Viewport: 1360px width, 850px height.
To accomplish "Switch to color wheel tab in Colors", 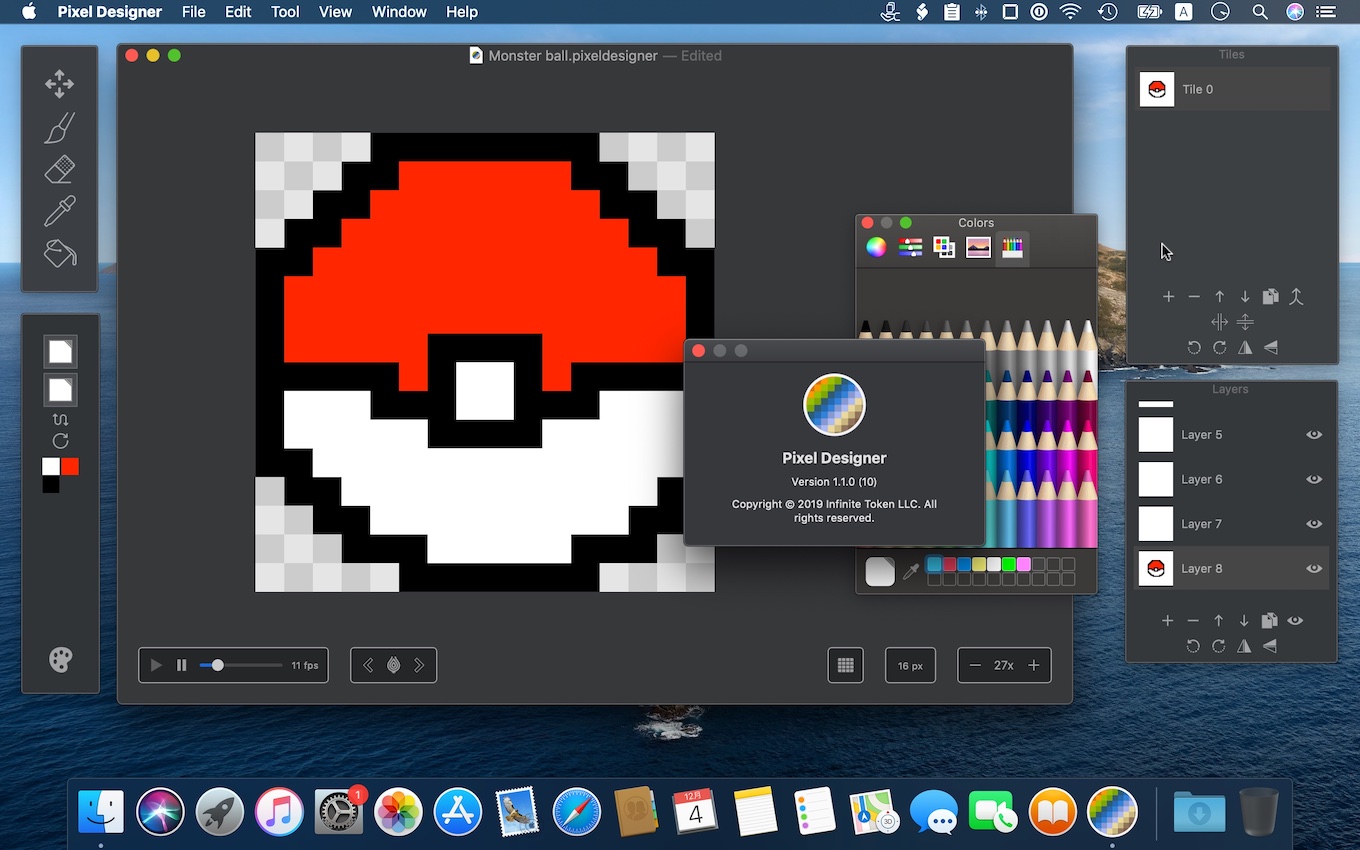I will pyautogui.click(x=876, y=247).
